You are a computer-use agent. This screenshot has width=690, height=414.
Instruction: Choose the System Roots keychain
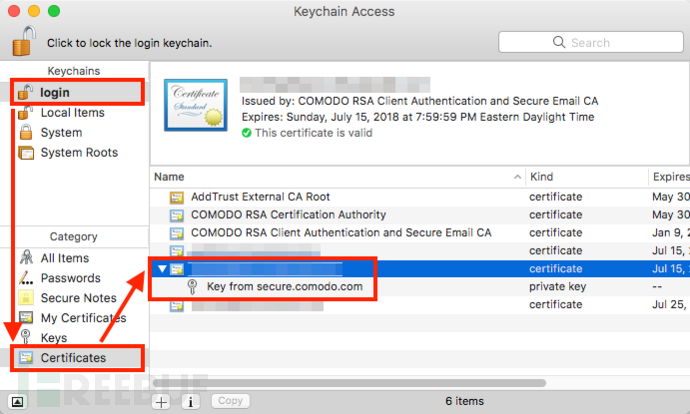(x=79, y=152)
